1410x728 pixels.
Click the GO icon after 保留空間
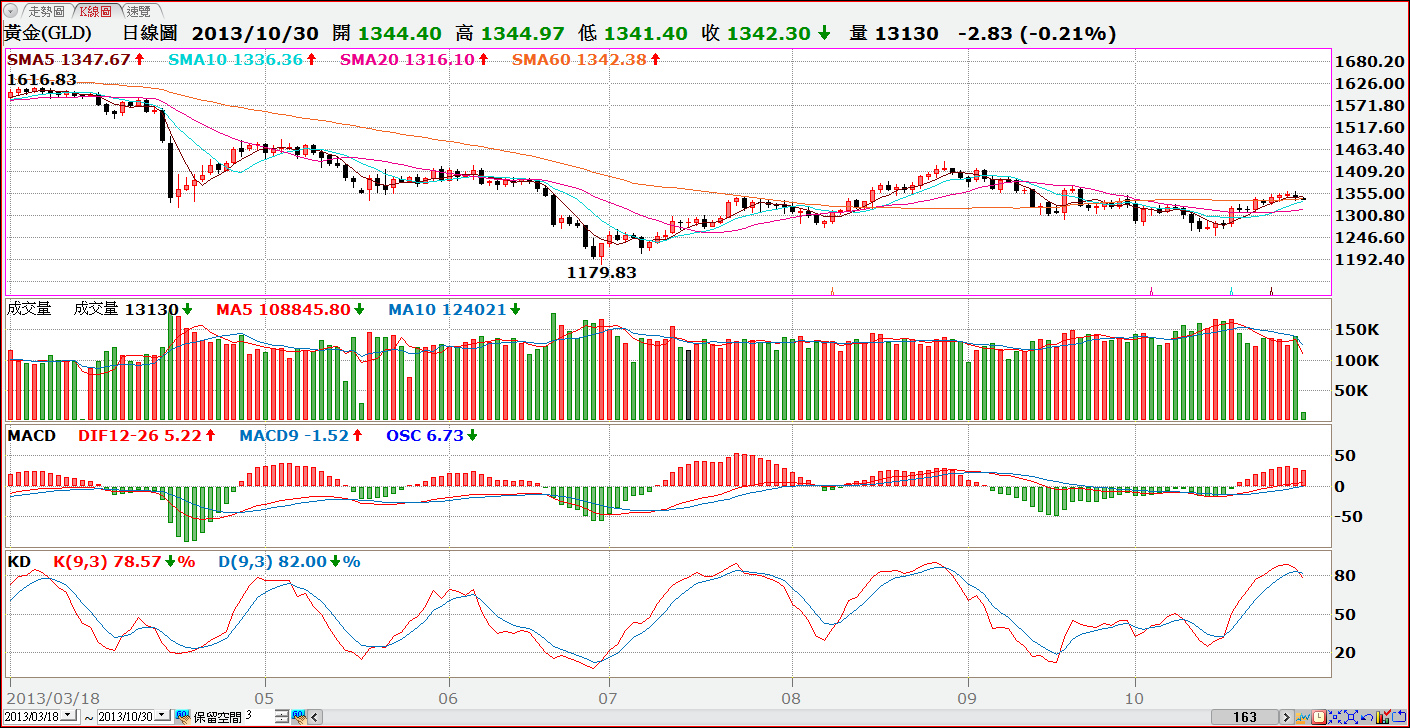pos(298,716)
